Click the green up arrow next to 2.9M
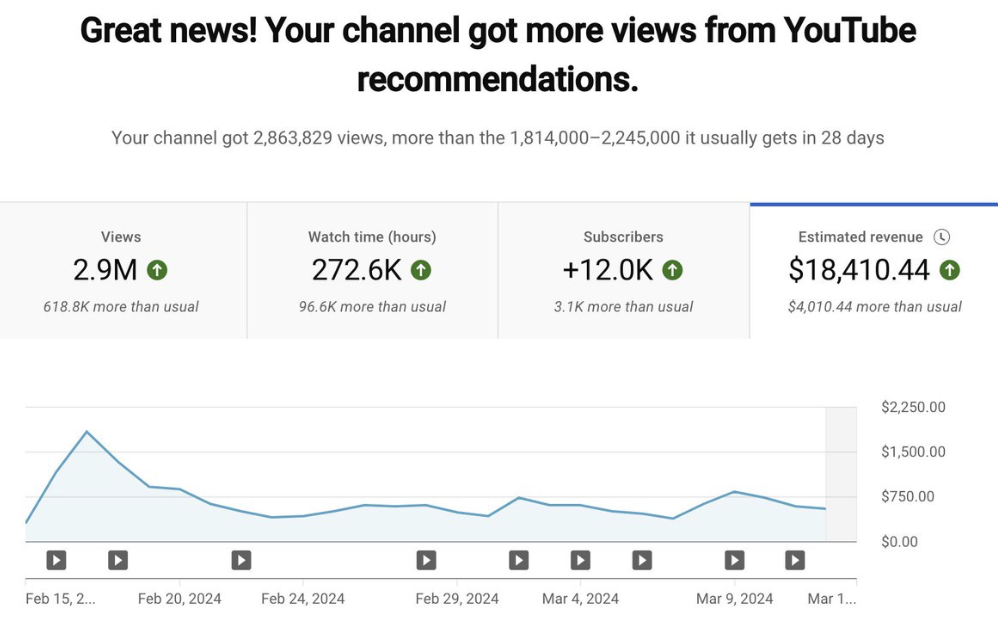Screen dimensions: 998x622 click(157, 271)
